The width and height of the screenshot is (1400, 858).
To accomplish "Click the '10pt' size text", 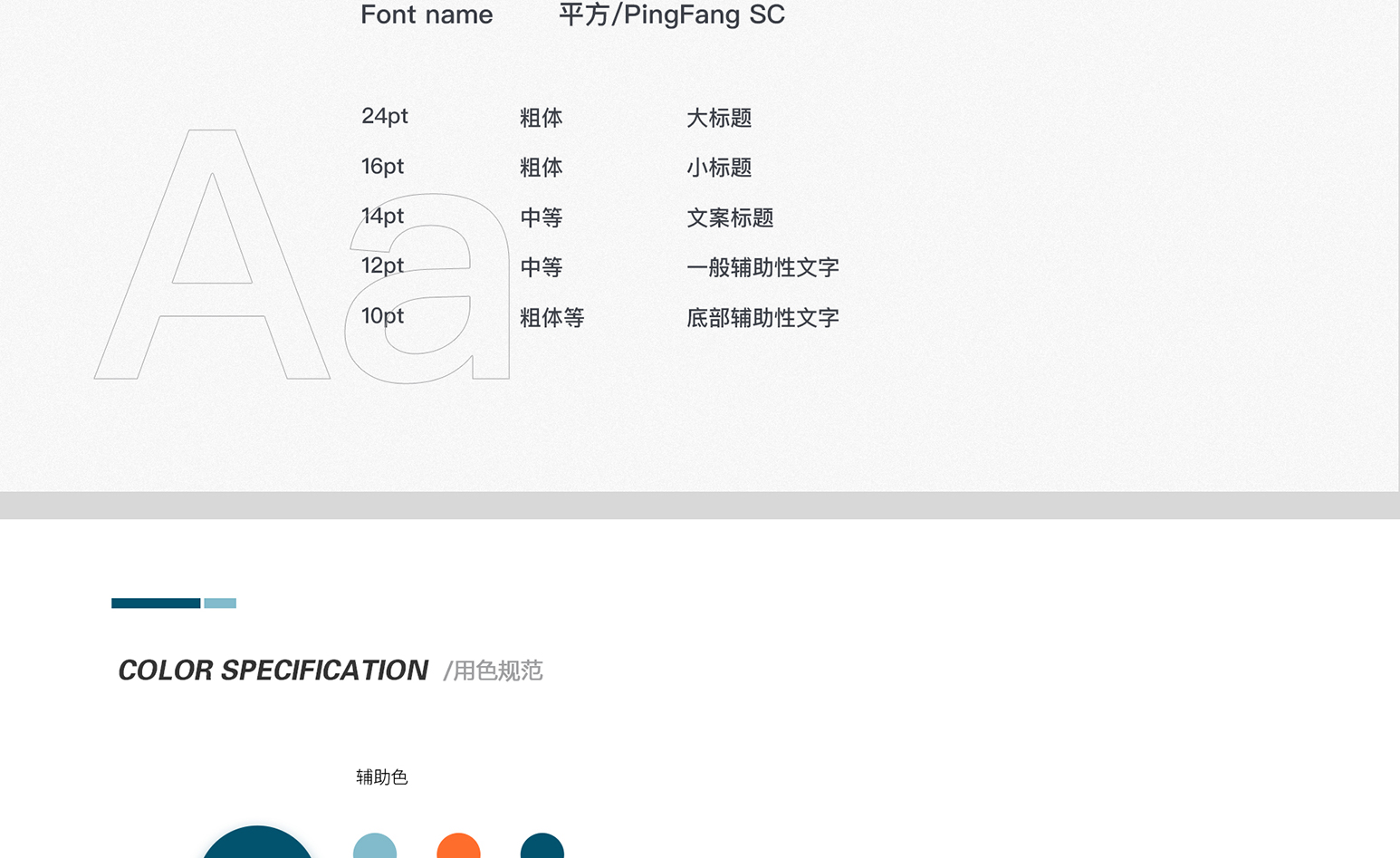I will [382, 316].
